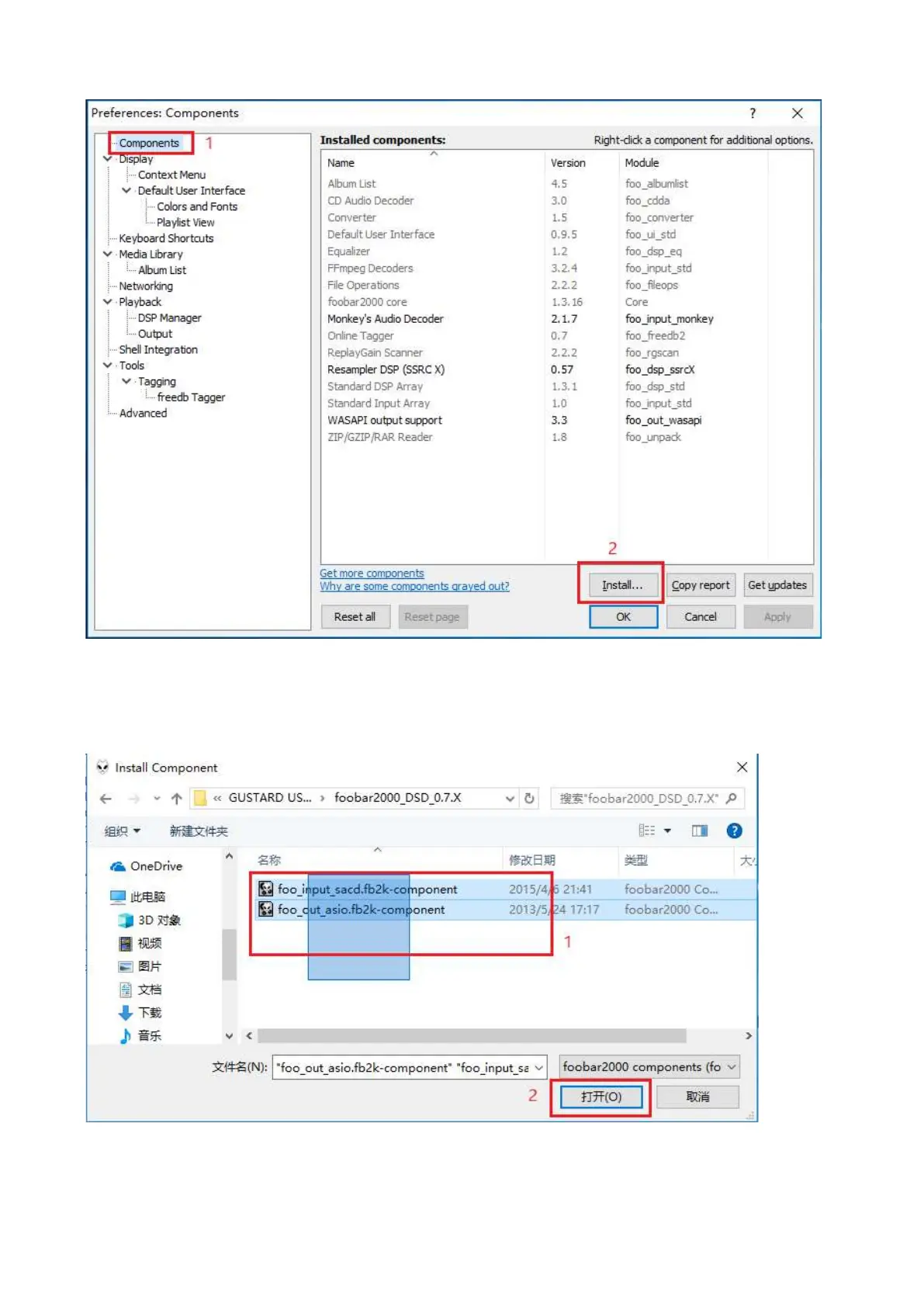This screenshot has height=1307, width=924.
Task: Open the view mode dropdown arrow
Action: point(667,831)
